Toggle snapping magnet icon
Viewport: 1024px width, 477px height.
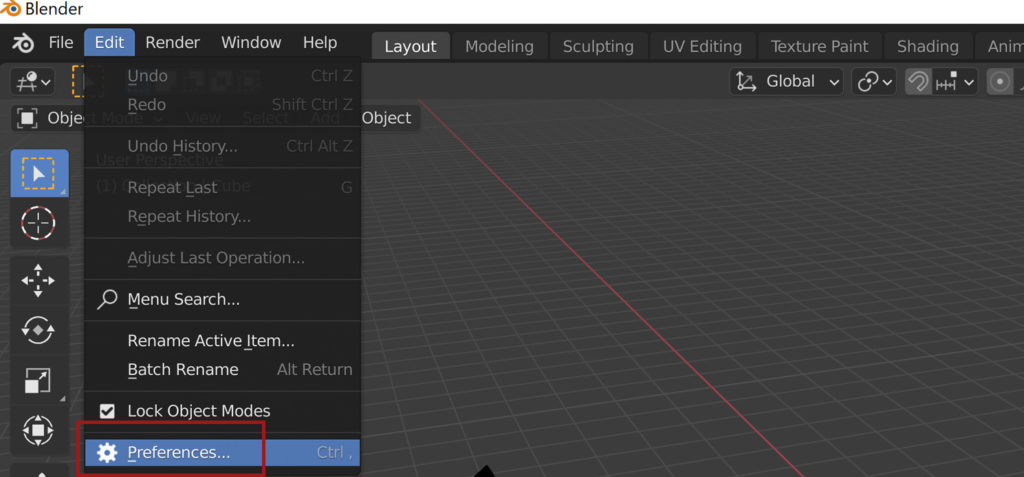click(x=918, y=82)
